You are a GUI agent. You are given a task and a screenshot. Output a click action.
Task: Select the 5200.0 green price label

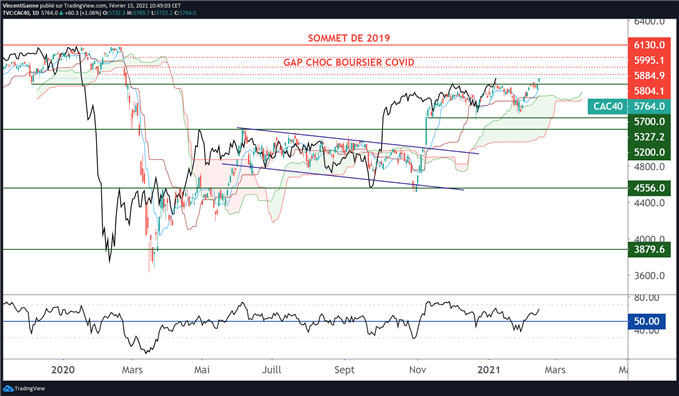[x=649, y=152]
